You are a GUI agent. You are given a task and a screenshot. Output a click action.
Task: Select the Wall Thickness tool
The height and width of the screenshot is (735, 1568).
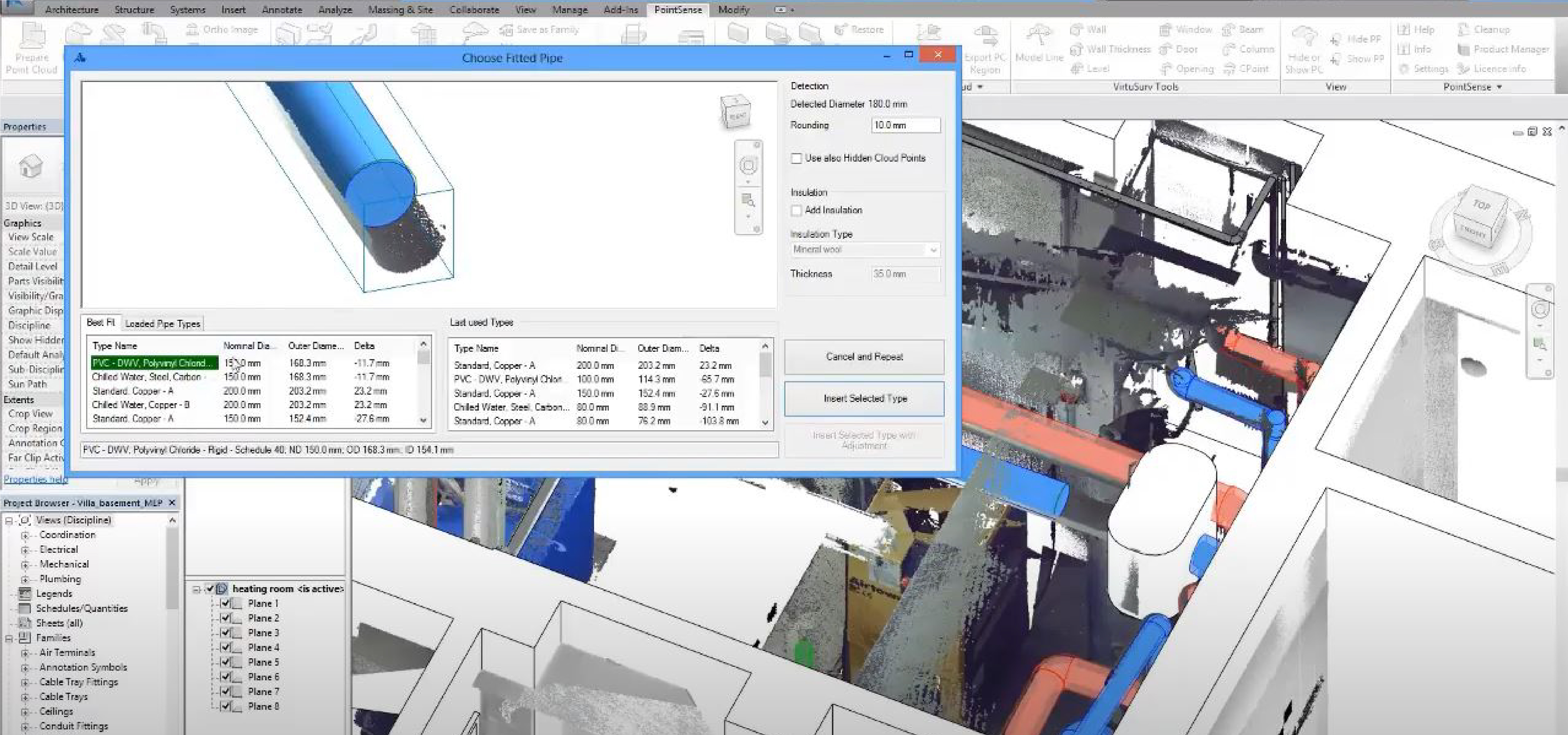click(x=1111, y=49)
